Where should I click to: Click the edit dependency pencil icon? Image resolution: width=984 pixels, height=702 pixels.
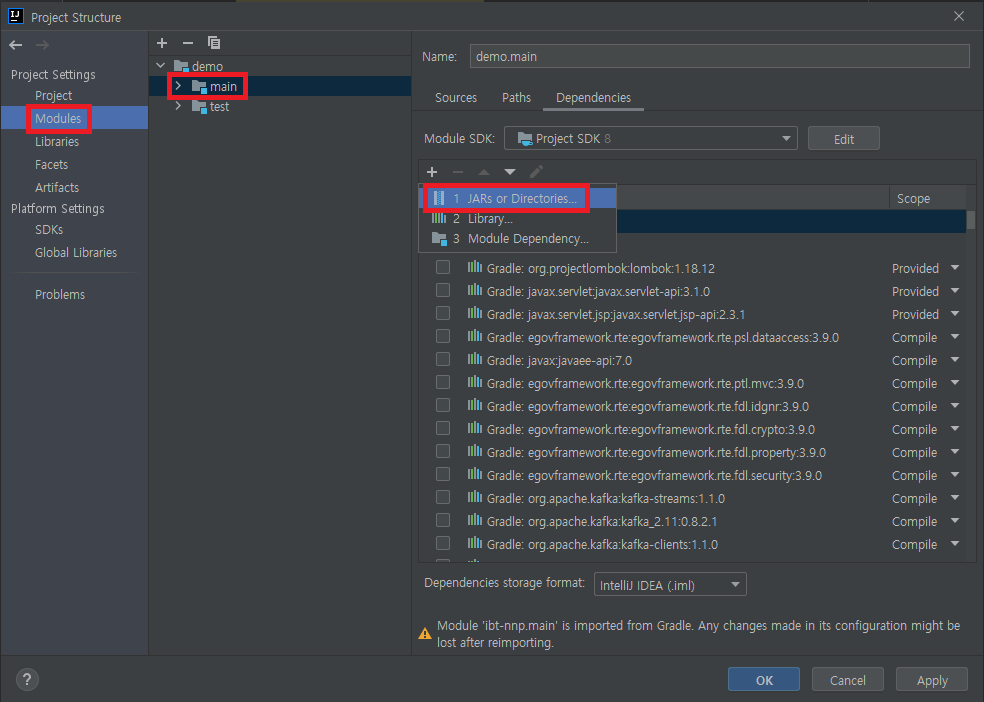[x=536, y=172]
